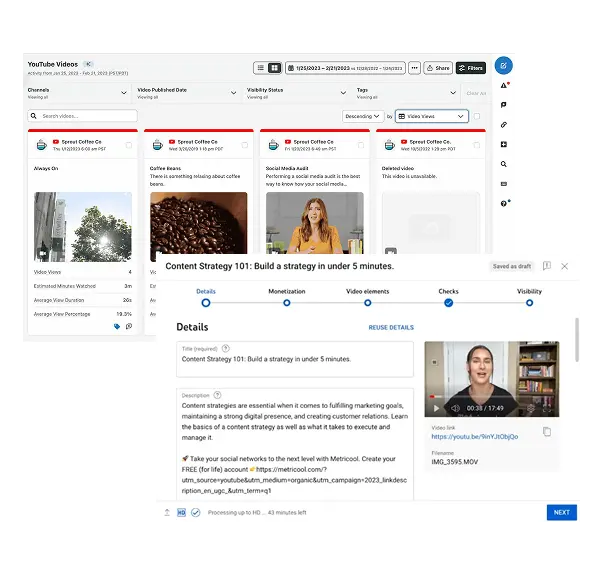The height and width of the screenshot is (570, 600).
Task: Open the alerts warning triangle icon
Action: coord(504,85)
